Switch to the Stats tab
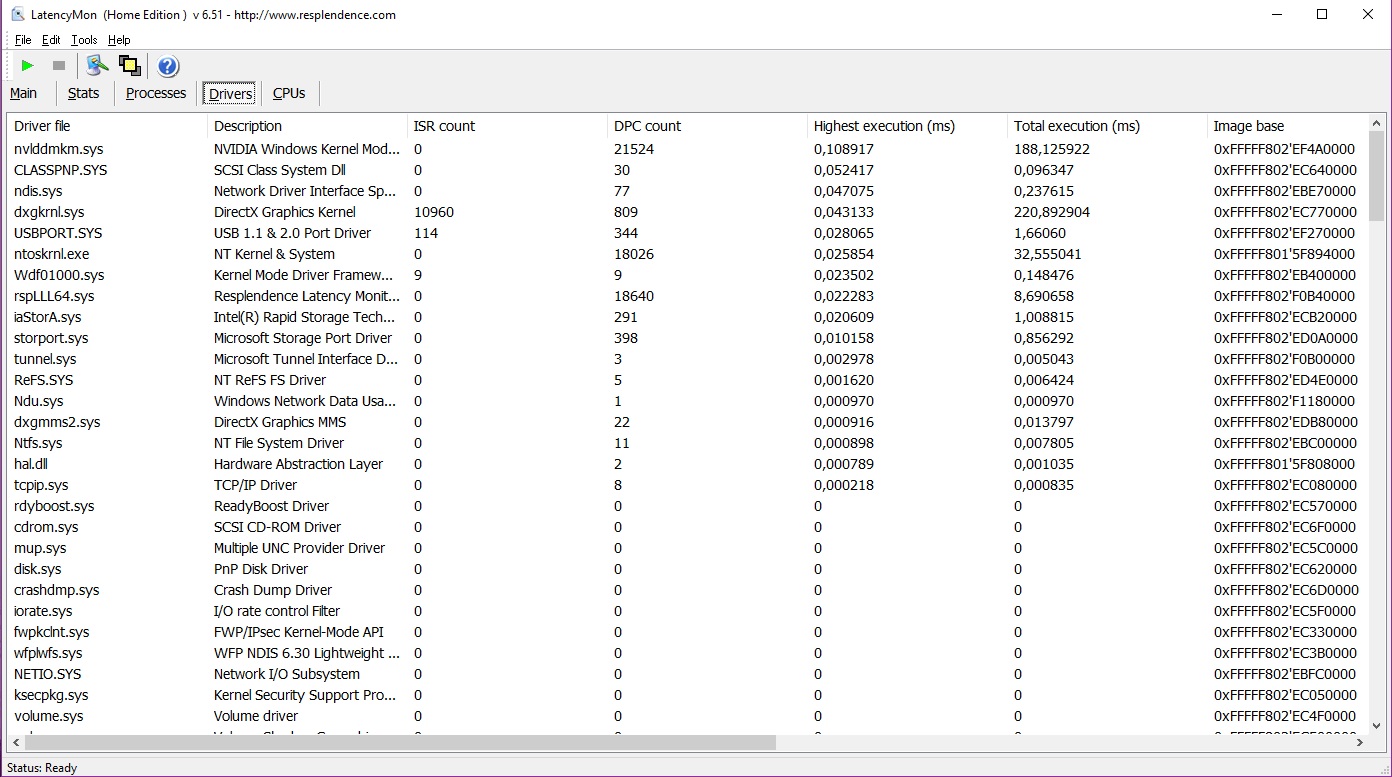The width and height of the screenshot is (1392, 777). 84,93
